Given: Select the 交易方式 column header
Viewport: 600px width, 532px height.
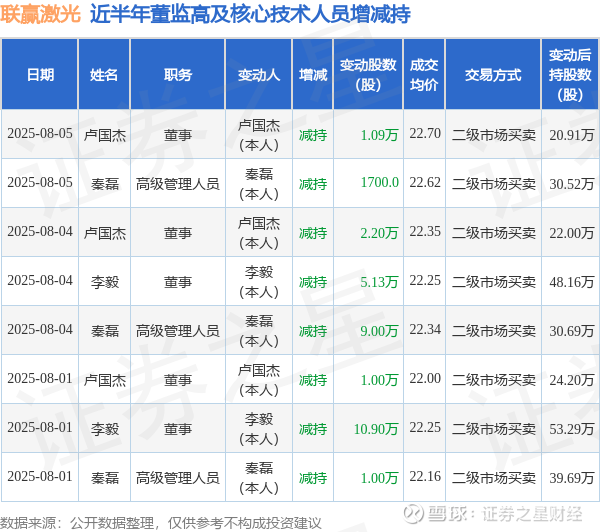Looking at the screenshot, I should pyautogui.click(x=493, y=75).
